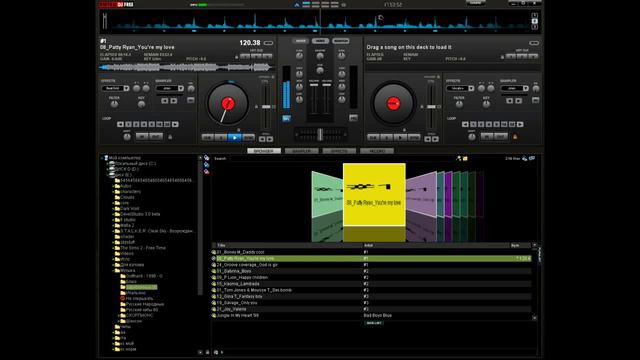
Task: Enable PFL headphone cue for deck 1
Action: (286, 118)
